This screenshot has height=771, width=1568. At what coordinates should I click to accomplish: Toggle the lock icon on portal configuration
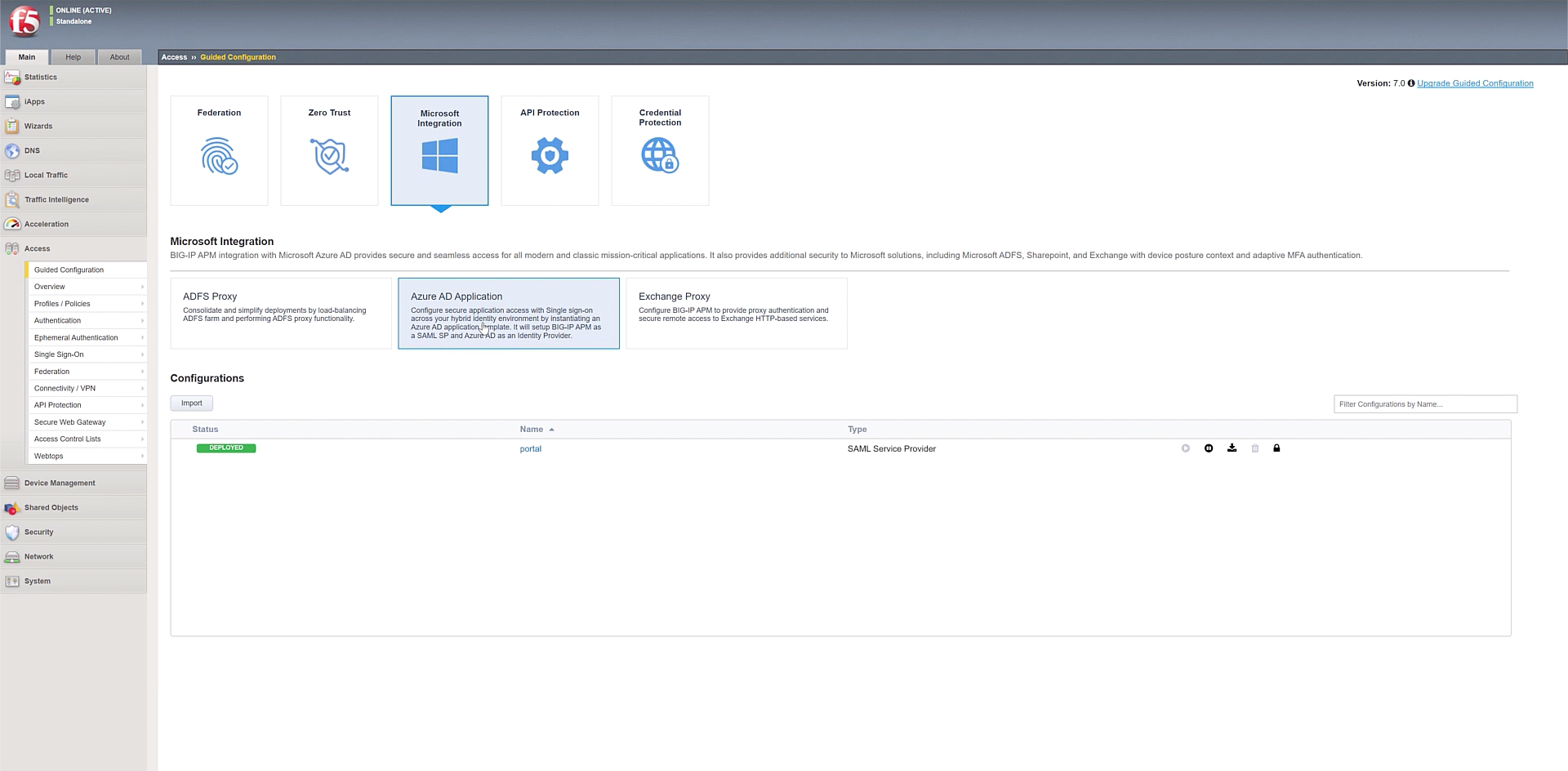tap(1276, 448)
